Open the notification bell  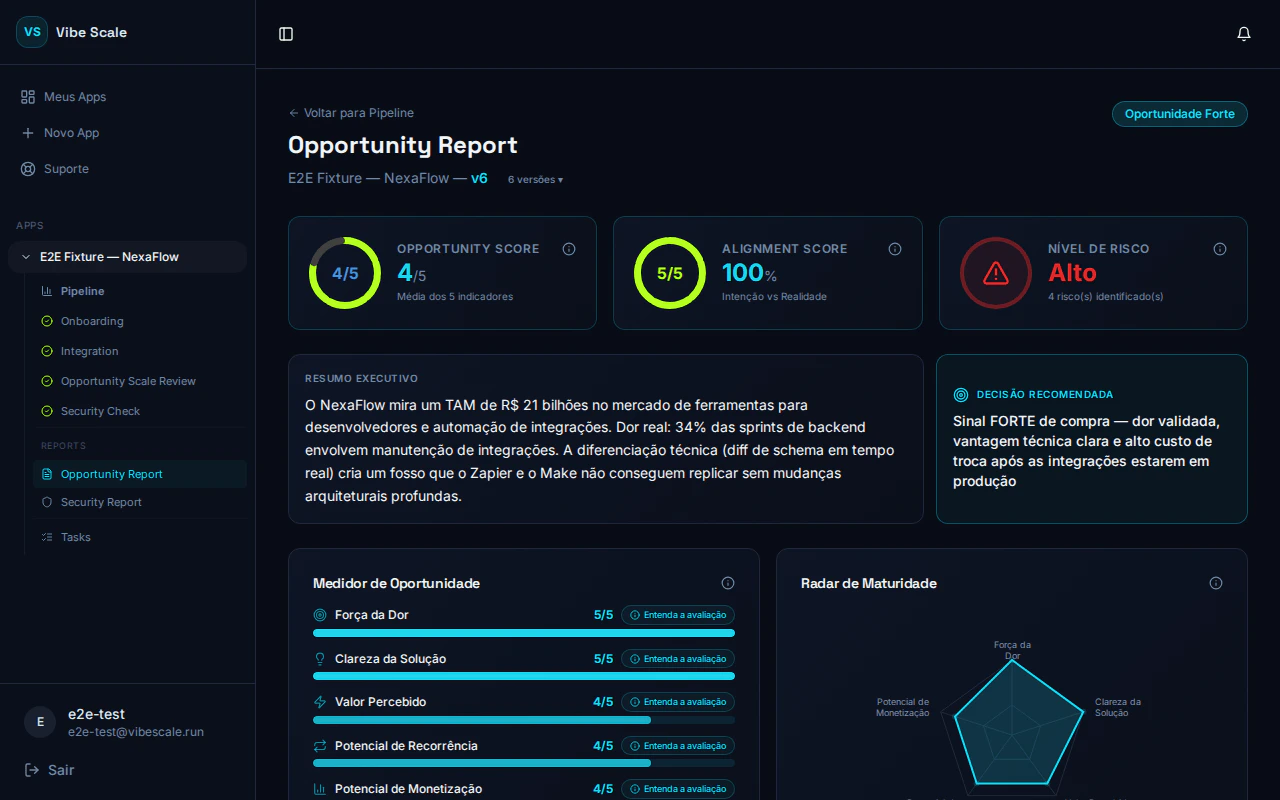pyautogui.click(x=1244, y=33)
